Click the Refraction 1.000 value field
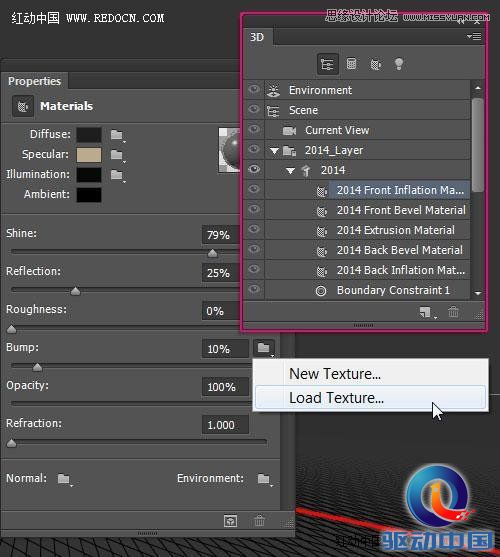Viewport: 500px width, 557px height. (x=225, y=424)
